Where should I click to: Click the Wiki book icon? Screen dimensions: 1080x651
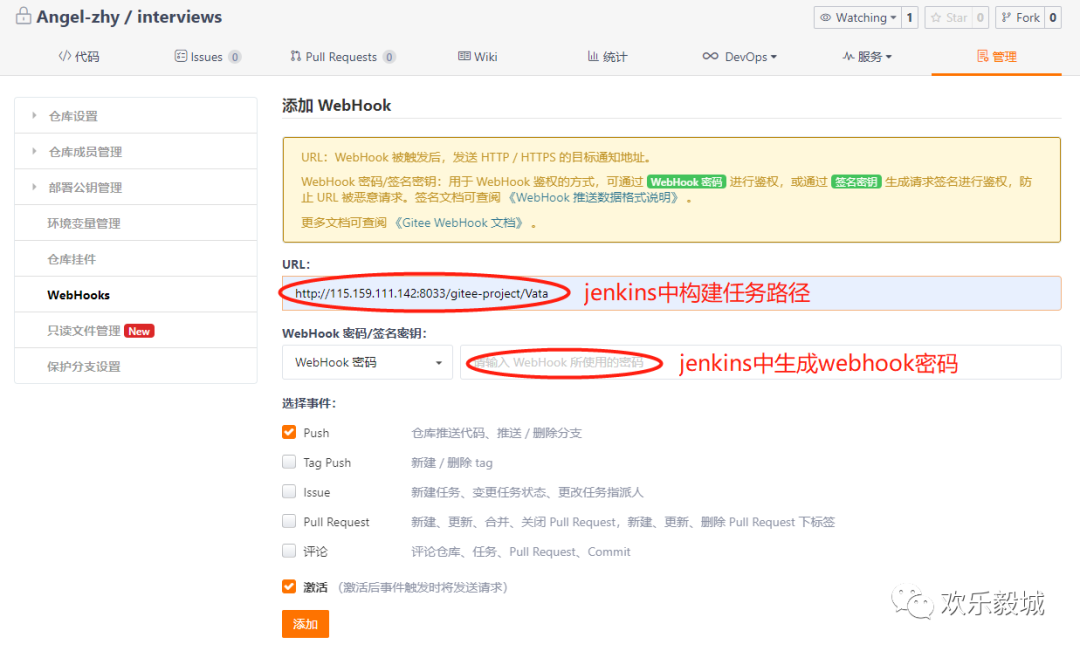[464, 56]
